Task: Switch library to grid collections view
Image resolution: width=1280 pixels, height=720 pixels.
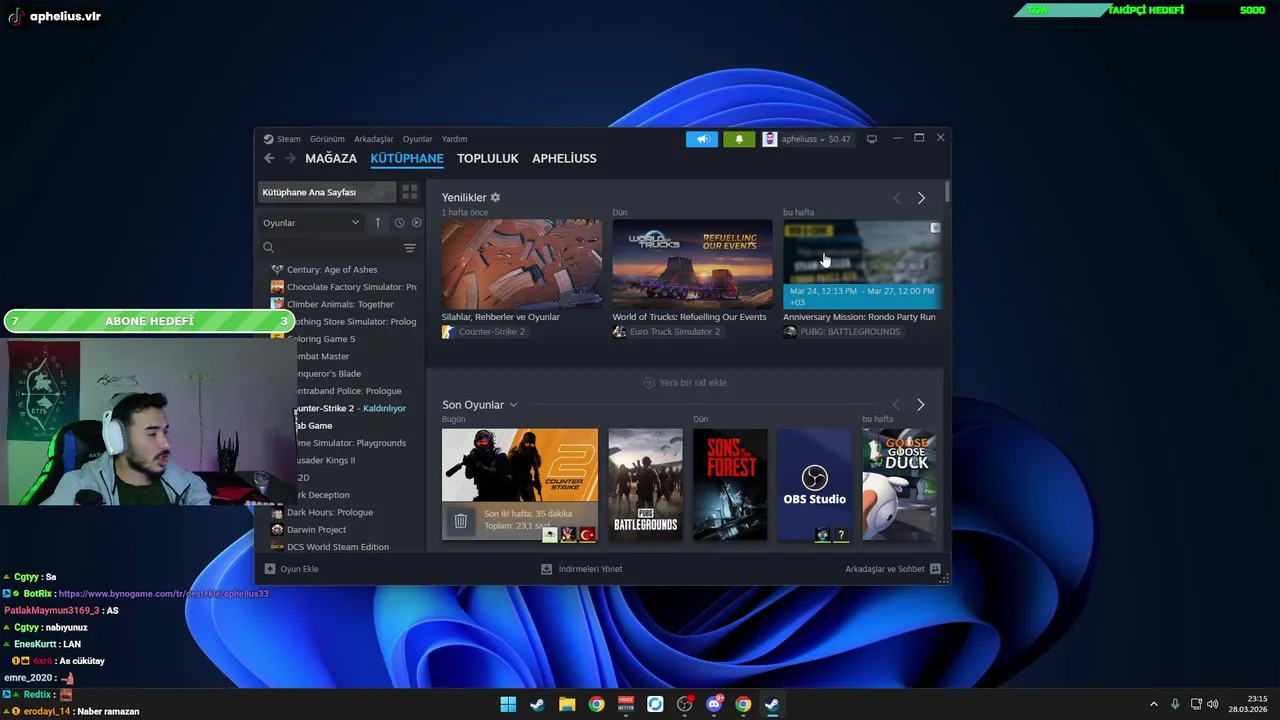Action: pos(410,192)
